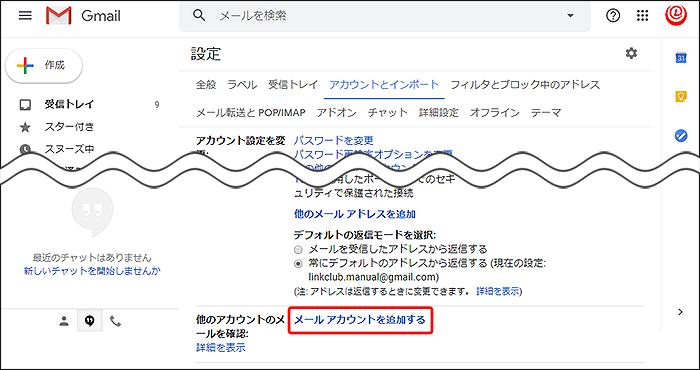Viewport: 700px width, 370px height.
Task: Open Google Calendar in side panel
Action: click(x=680, y=58)
